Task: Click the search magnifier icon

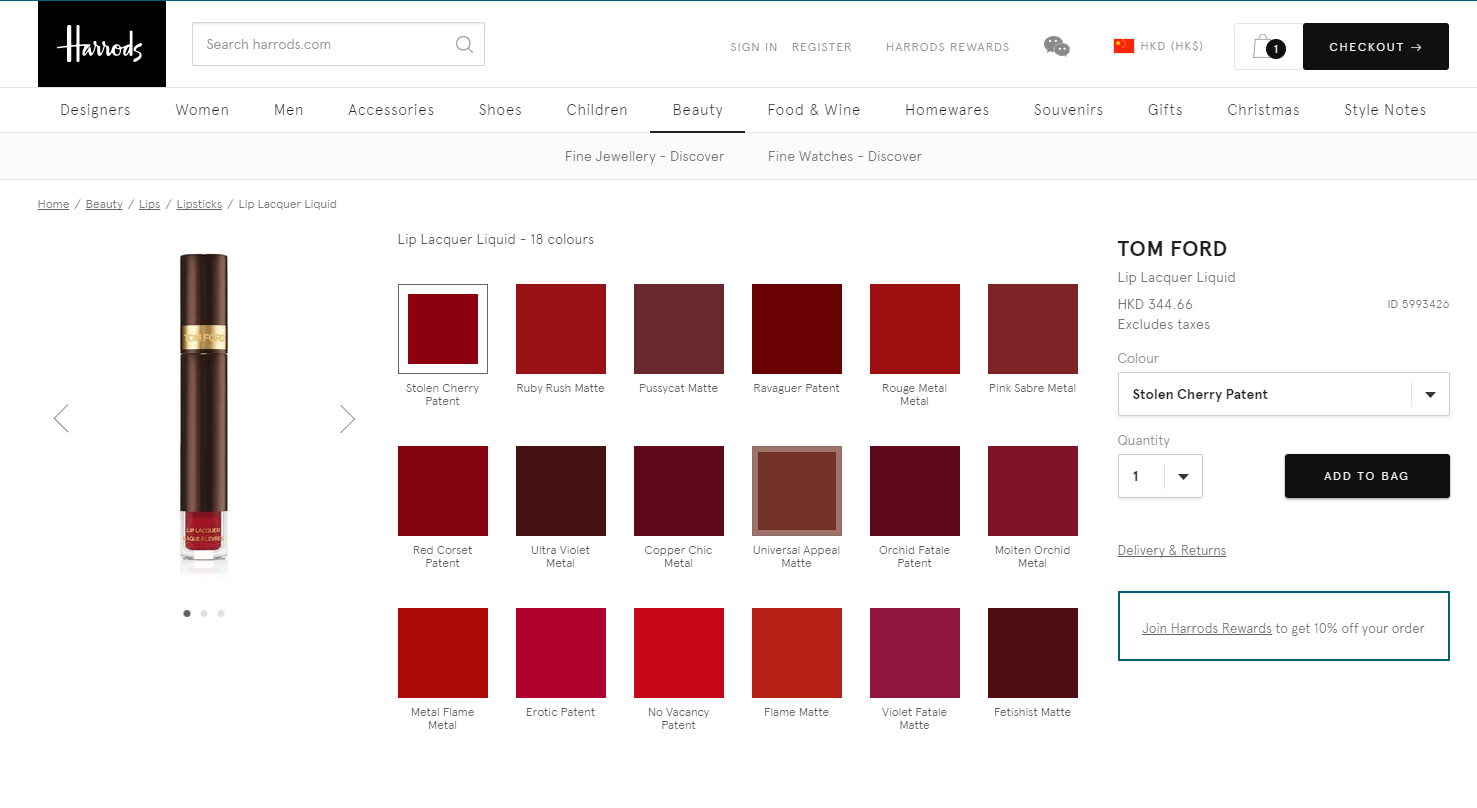Action: [x=464, y=44]
